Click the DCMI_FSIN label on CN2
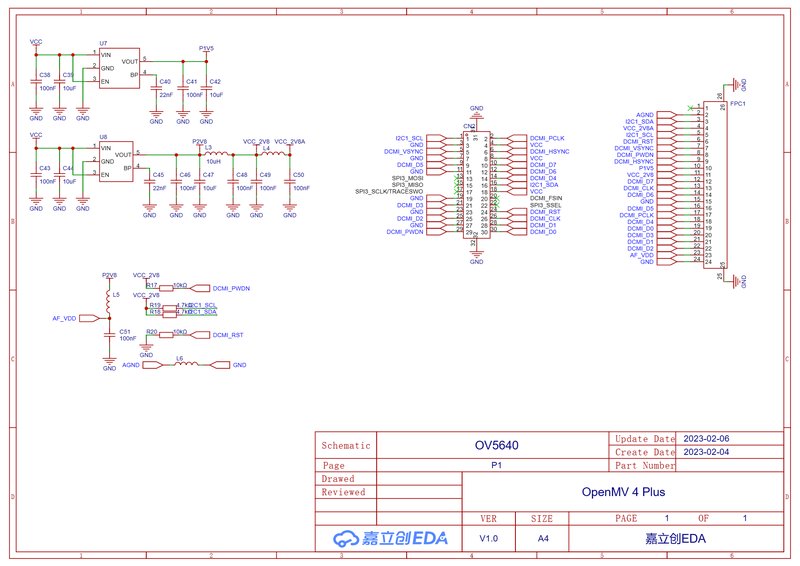The height and width of the screenshot is (566, 800). pyautogui.click(x=546, y=198)
